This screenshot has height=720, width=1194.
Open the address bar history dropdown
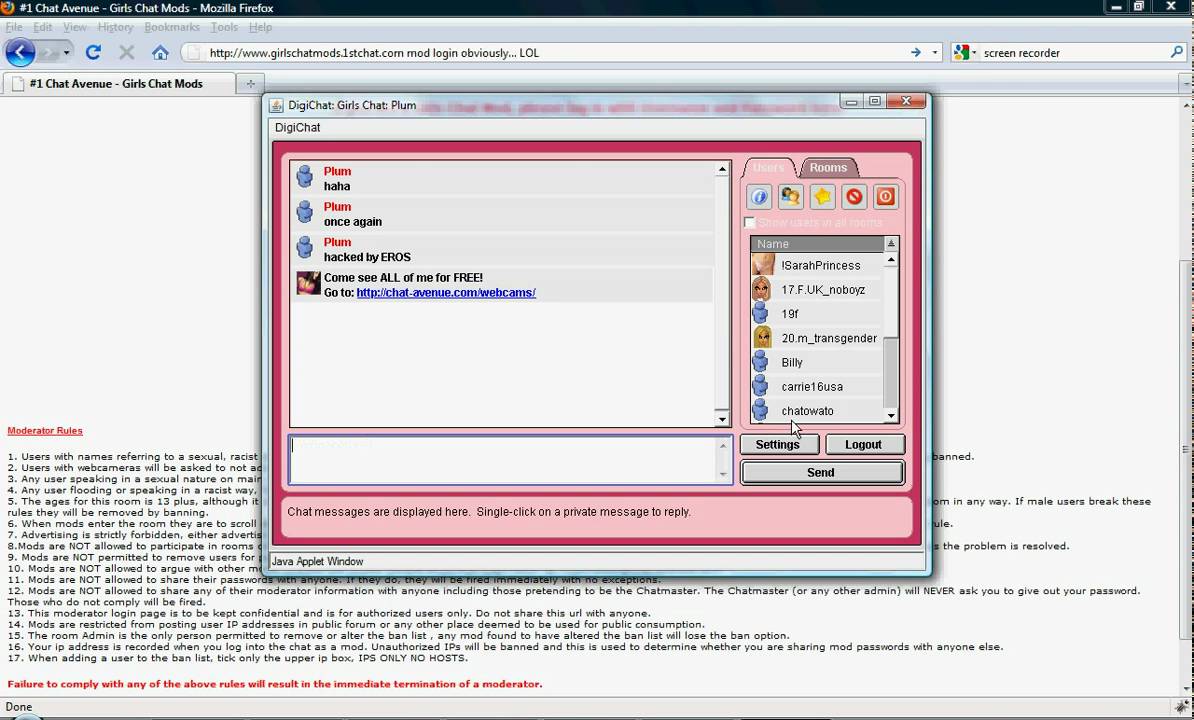[x=934, y=53]
